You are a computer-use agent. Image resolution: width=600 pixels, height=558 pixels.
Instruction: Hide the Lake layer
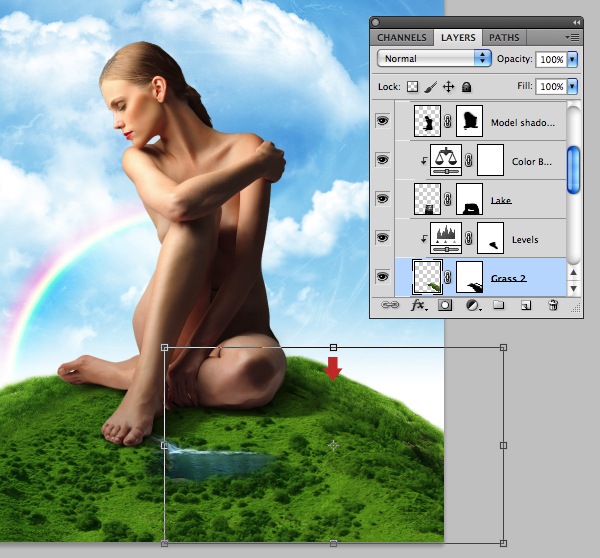point(382,199)
